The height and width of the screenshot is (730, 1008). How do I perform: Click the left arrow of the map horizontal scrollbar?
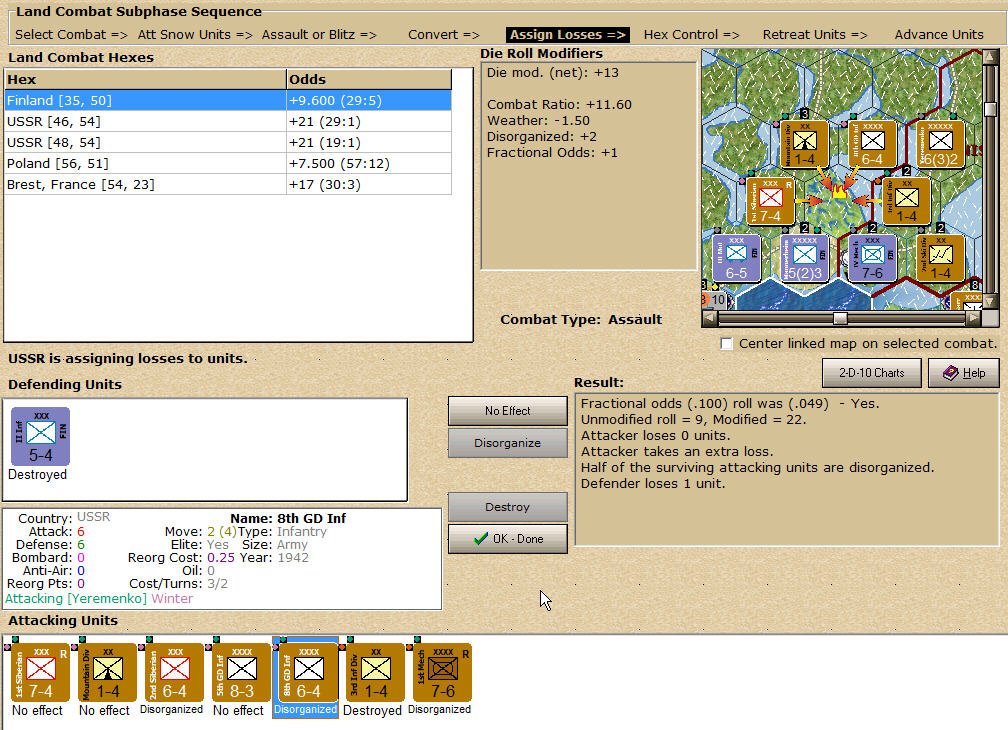coord(710,317)
